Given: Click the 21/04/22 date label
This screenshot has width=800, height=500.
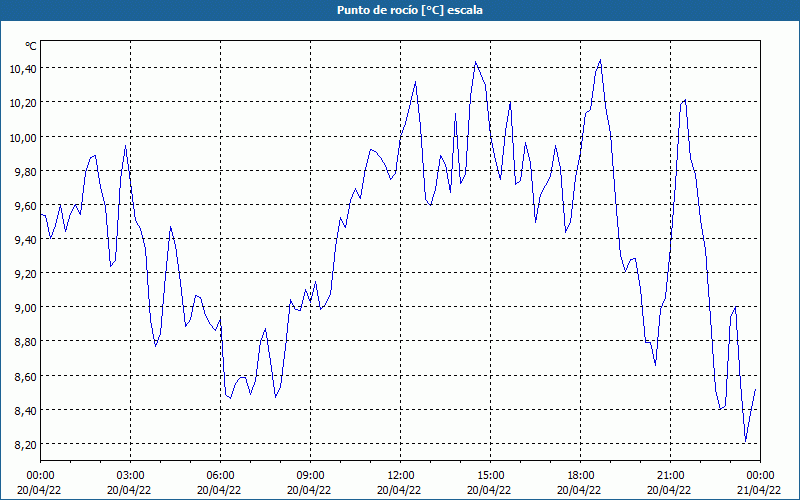Looking at the screenshot, I should 759,490.
